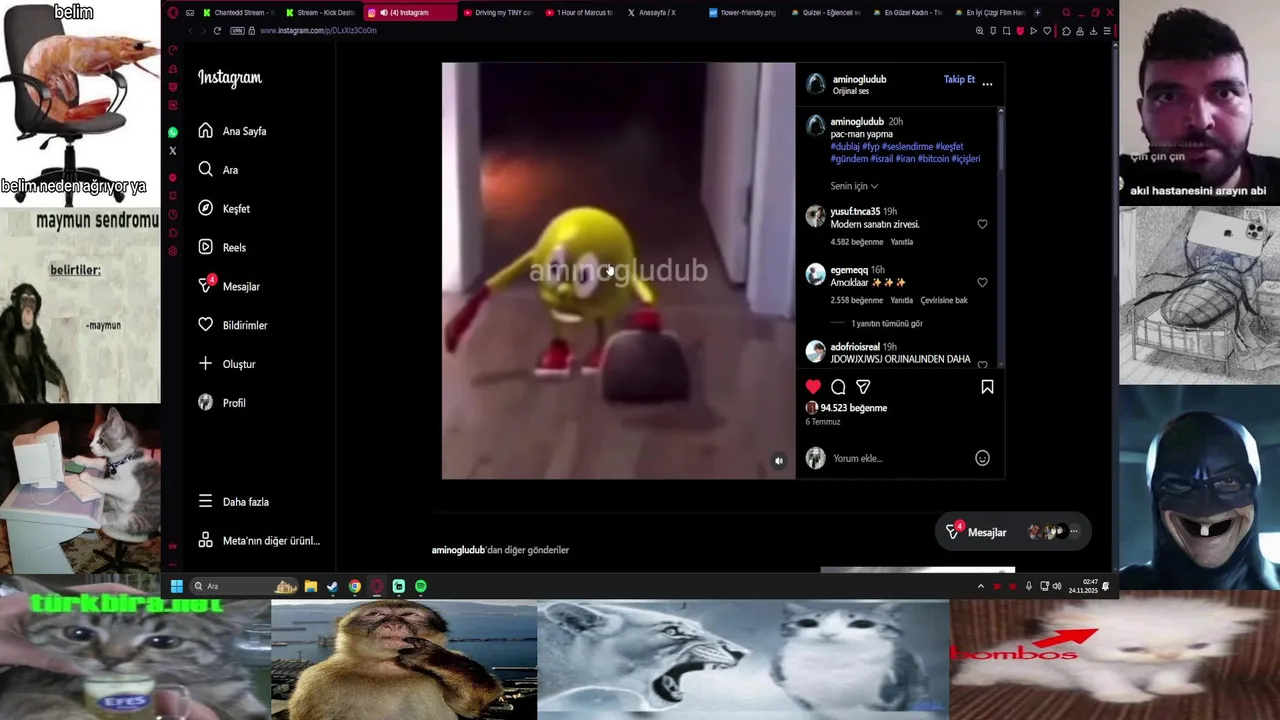Open sidebar settings gear in Opera
1280x720 pixels.
(x=173, y=250)
